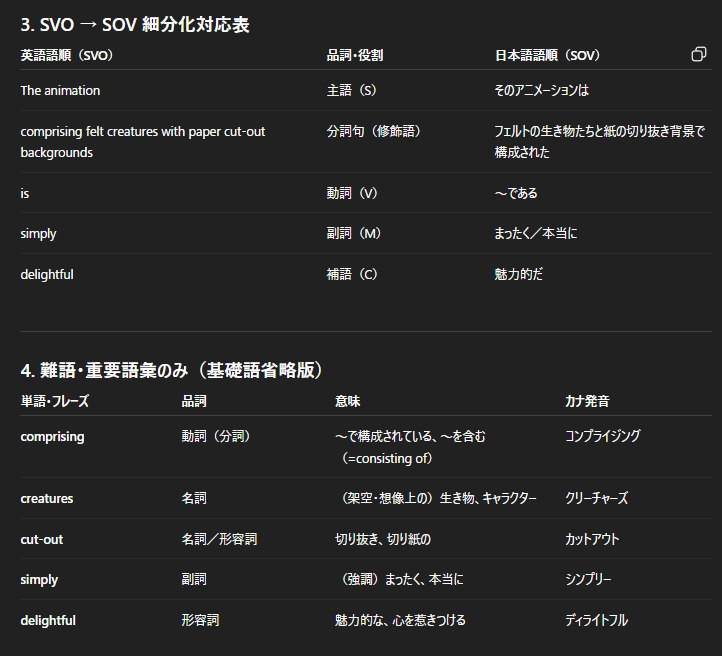722x656 pixels.
Task: Select the "まったく／本当に" cell
Action: [535, 234]
